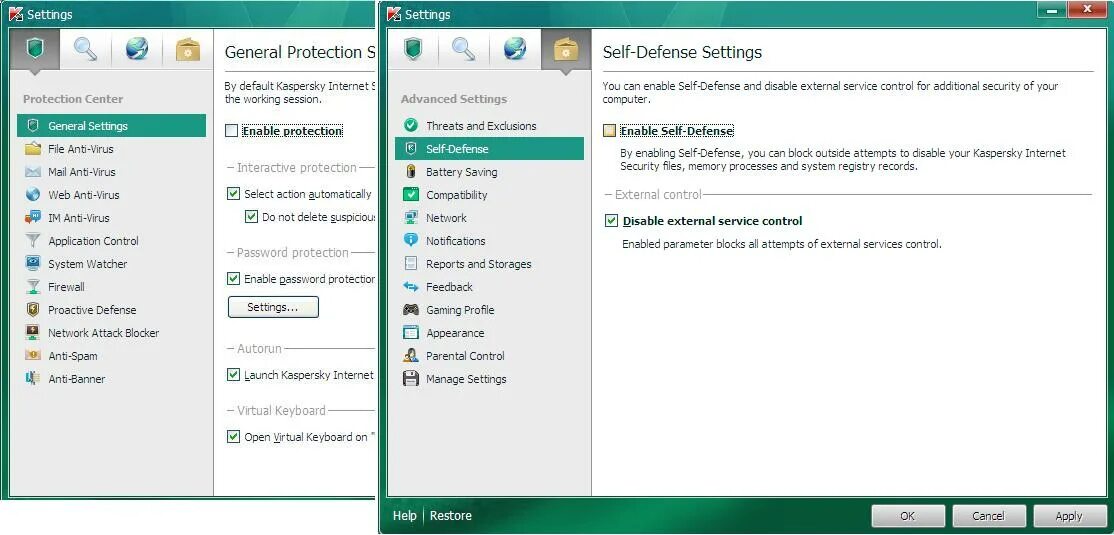Image resolution: width=1114 pixels, height=535 pixels.
Task: Uncheck Do not delete suspicious checkbox
Action: coord(251,217)
